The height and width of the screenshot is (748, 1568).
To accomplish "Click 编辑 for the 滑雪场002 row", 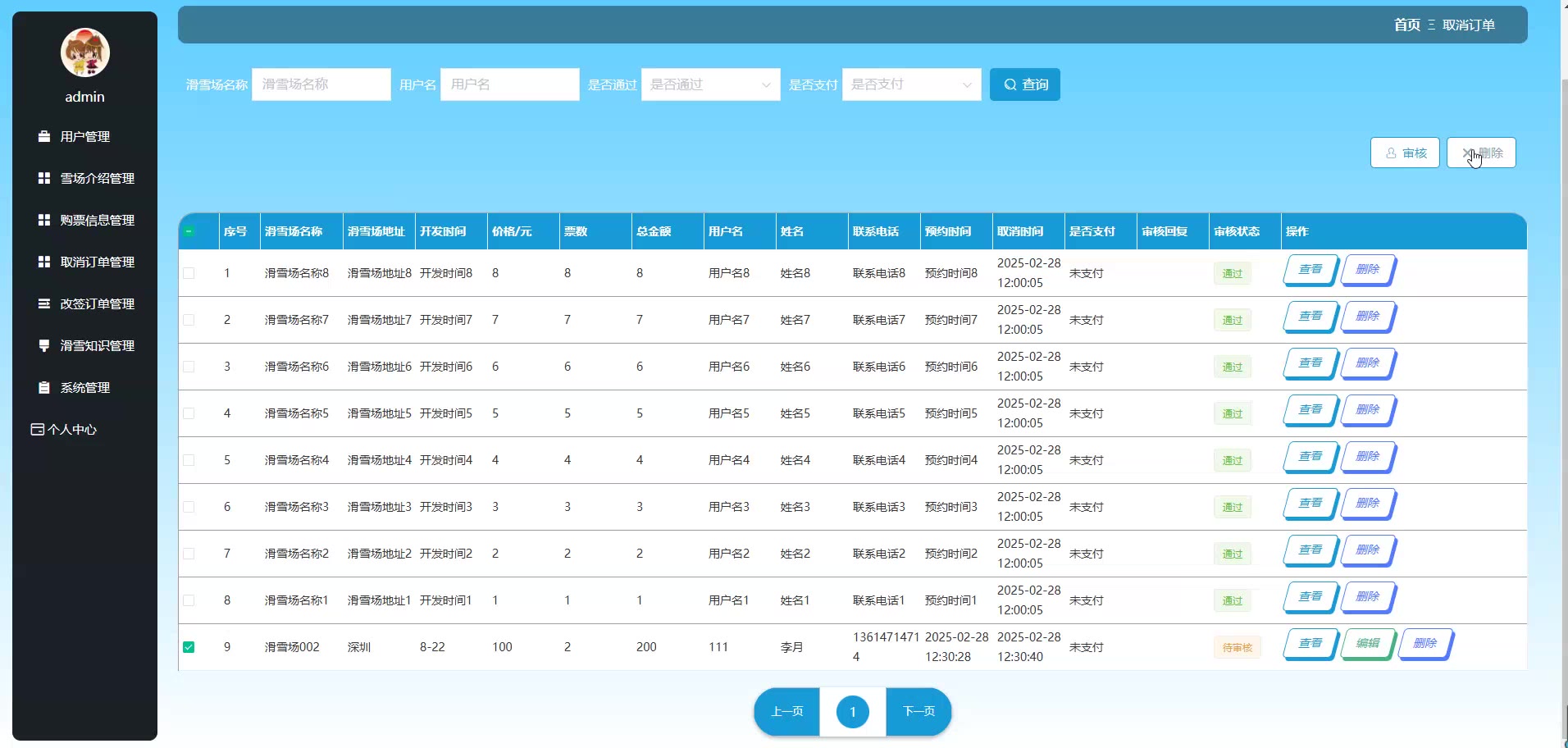I will [1367, 644].
